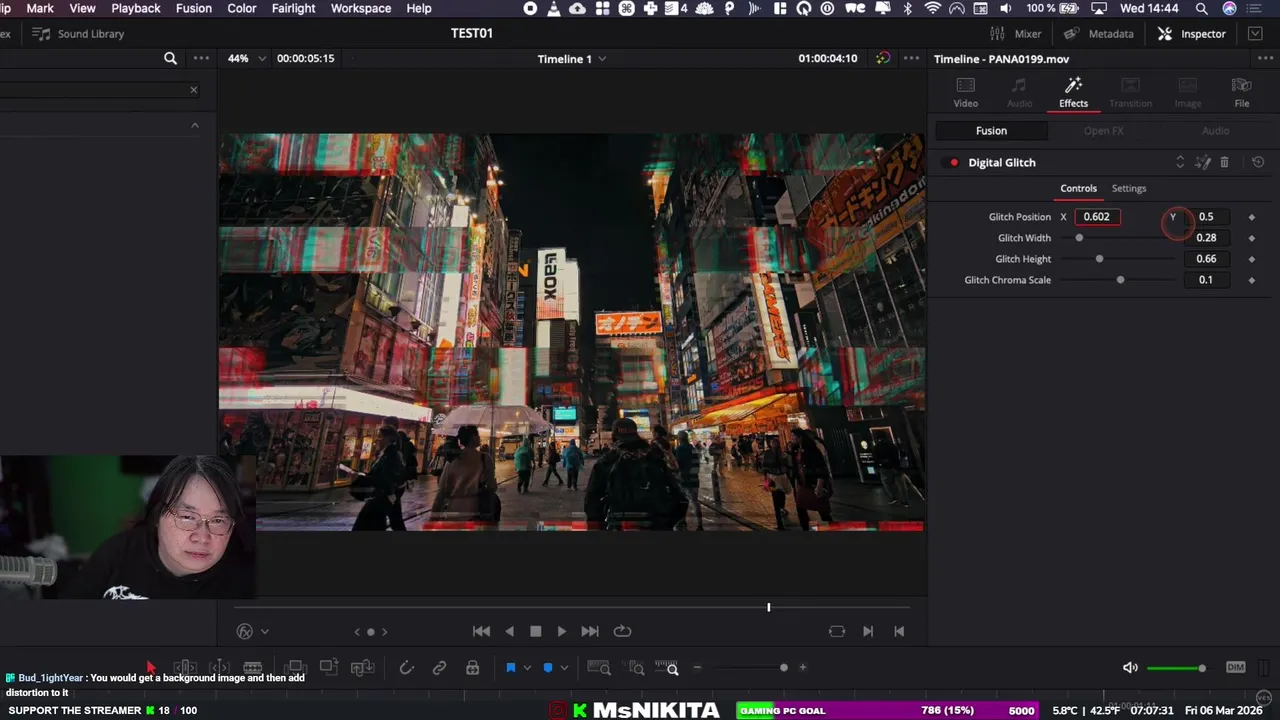Toggle keyframe for Glitch Chroma Scale
Image resolution: width=1280 pixels, height=720 pixels.
(x=1251, y=280)
